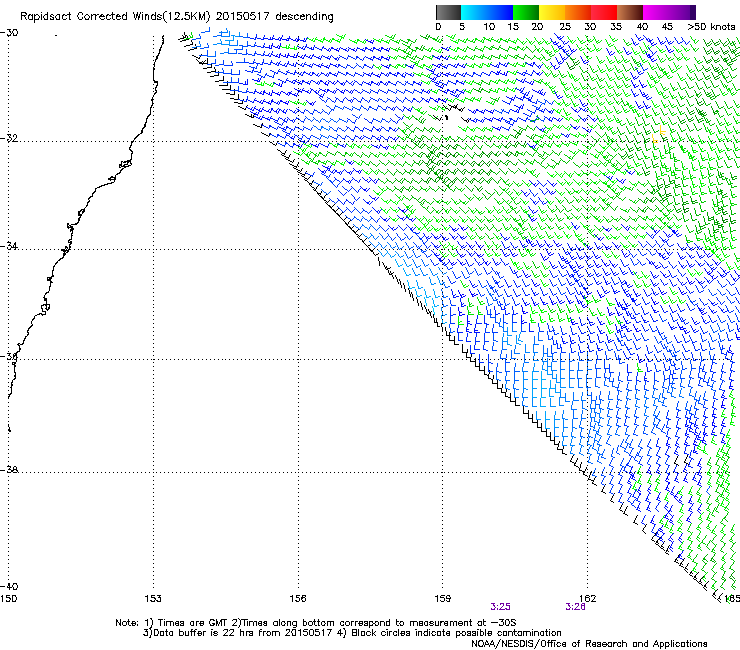Click the legend label '40'
The width and height of the screenshot is (740, 650).
[x=642, y=27]
